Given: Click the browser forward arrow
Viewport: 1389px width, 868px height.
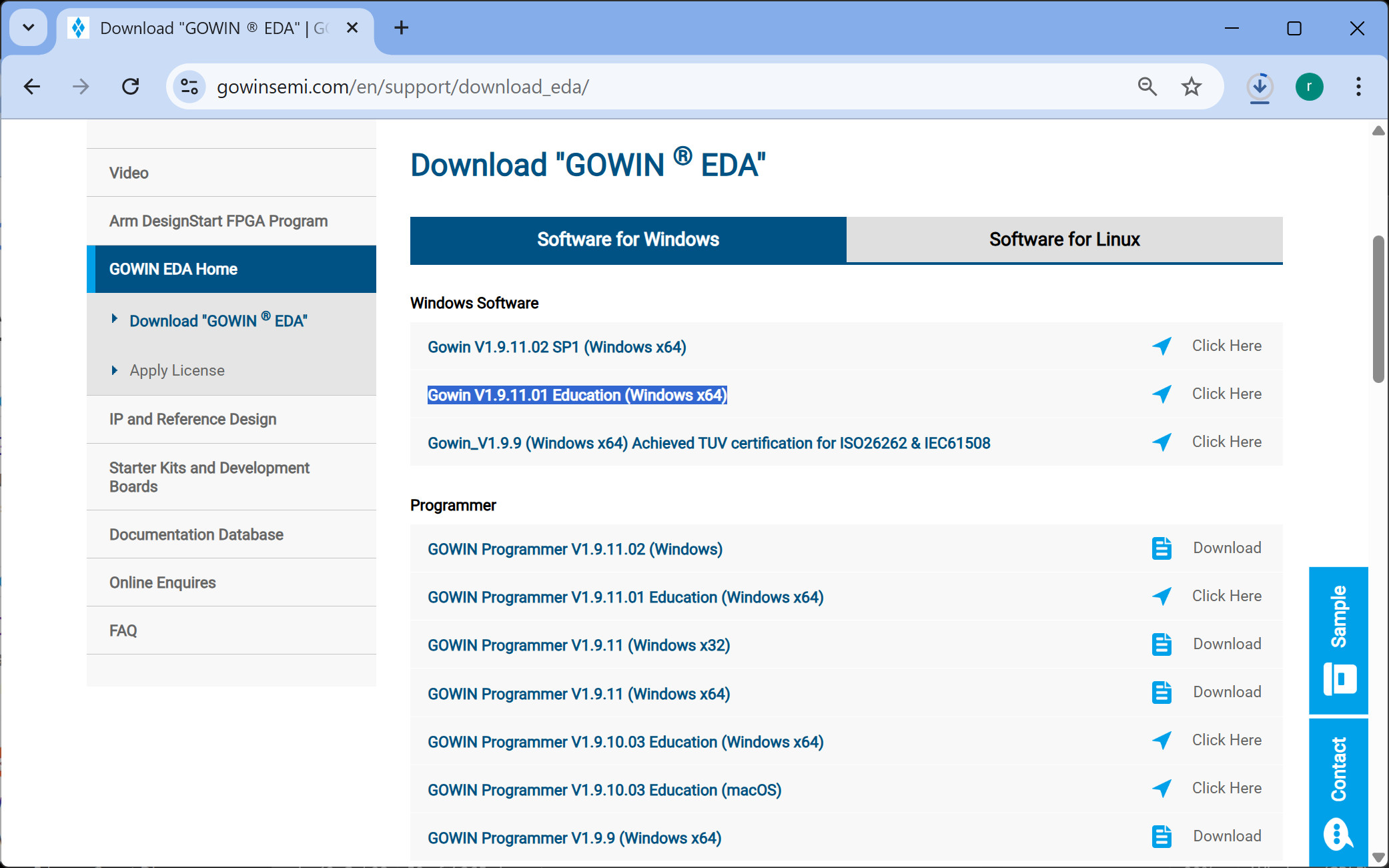Looking at the screenshot, I should pos(81,87).
